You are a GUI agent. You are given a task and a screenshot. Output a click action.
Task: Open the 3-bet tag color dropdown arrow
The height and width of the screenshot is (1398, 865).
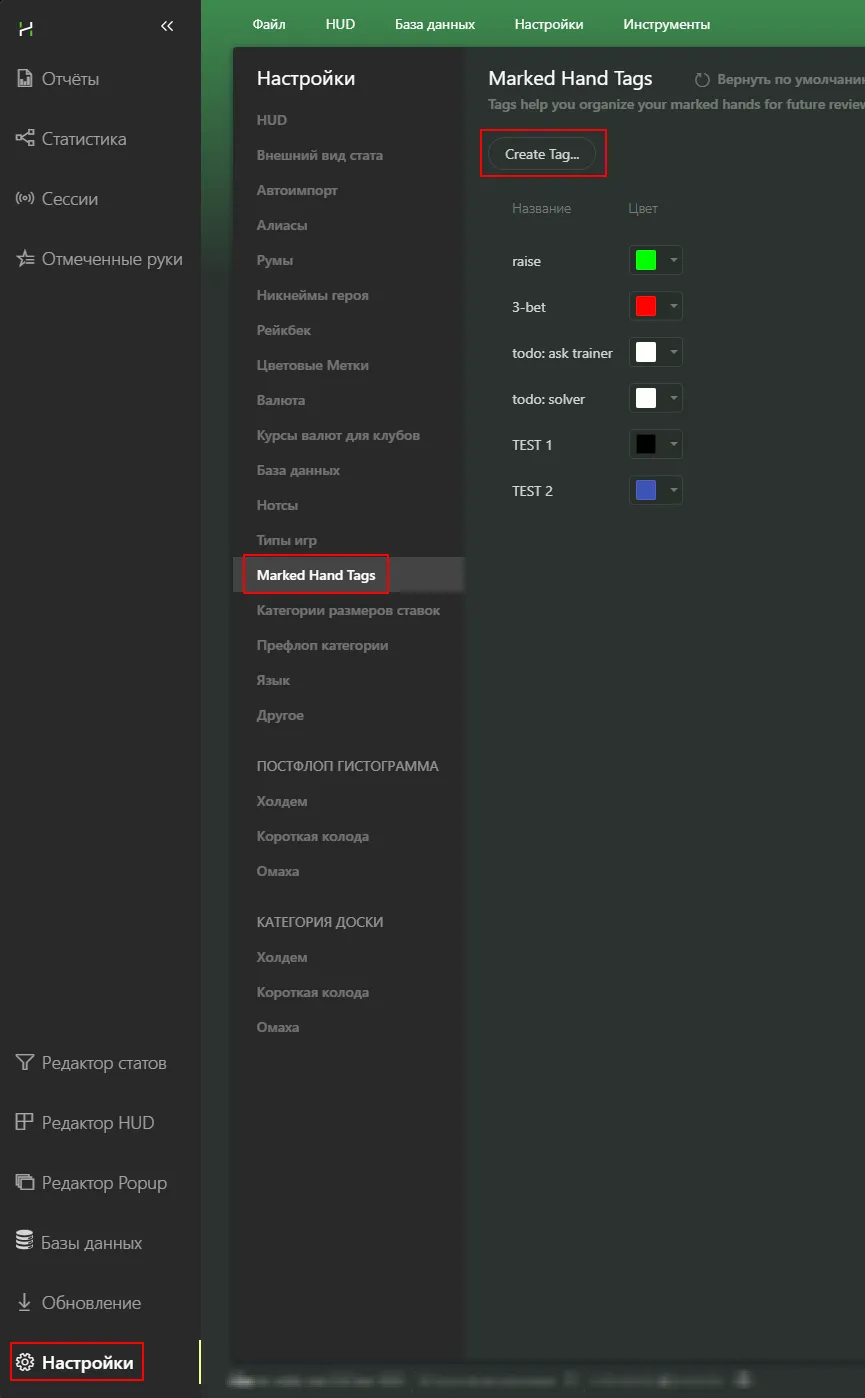coord(674,307)
